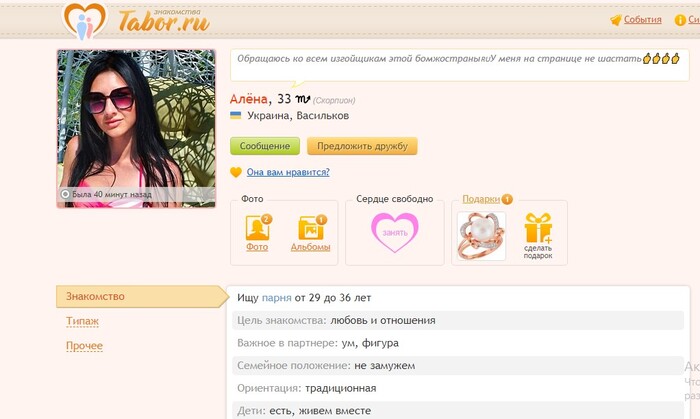
Task: Switch to the Прочее tab
Action: pos(84,346)
